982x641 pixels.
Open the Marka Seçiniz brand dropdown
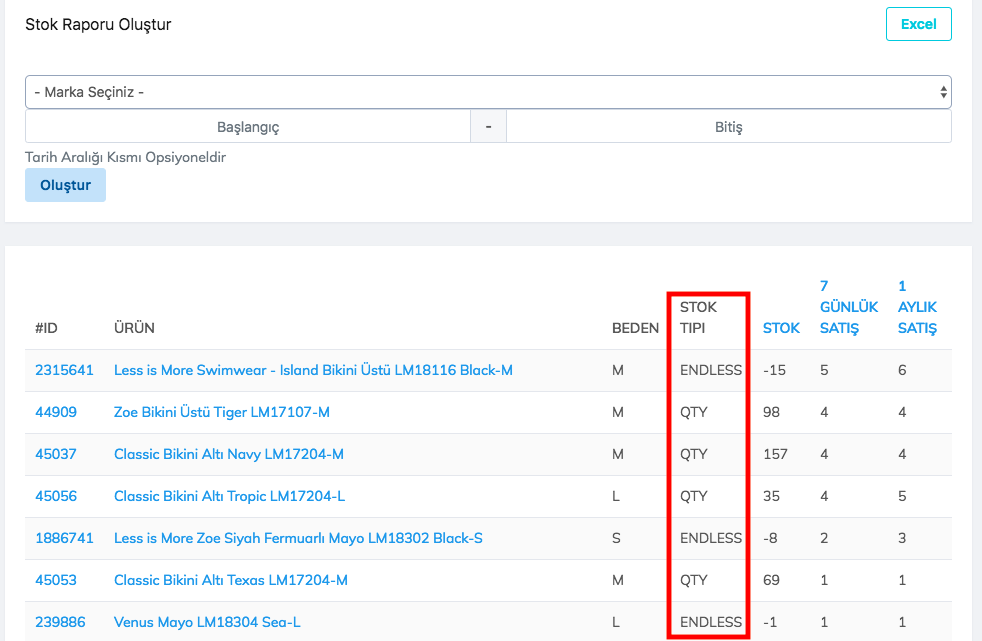(x=488, y=92)
